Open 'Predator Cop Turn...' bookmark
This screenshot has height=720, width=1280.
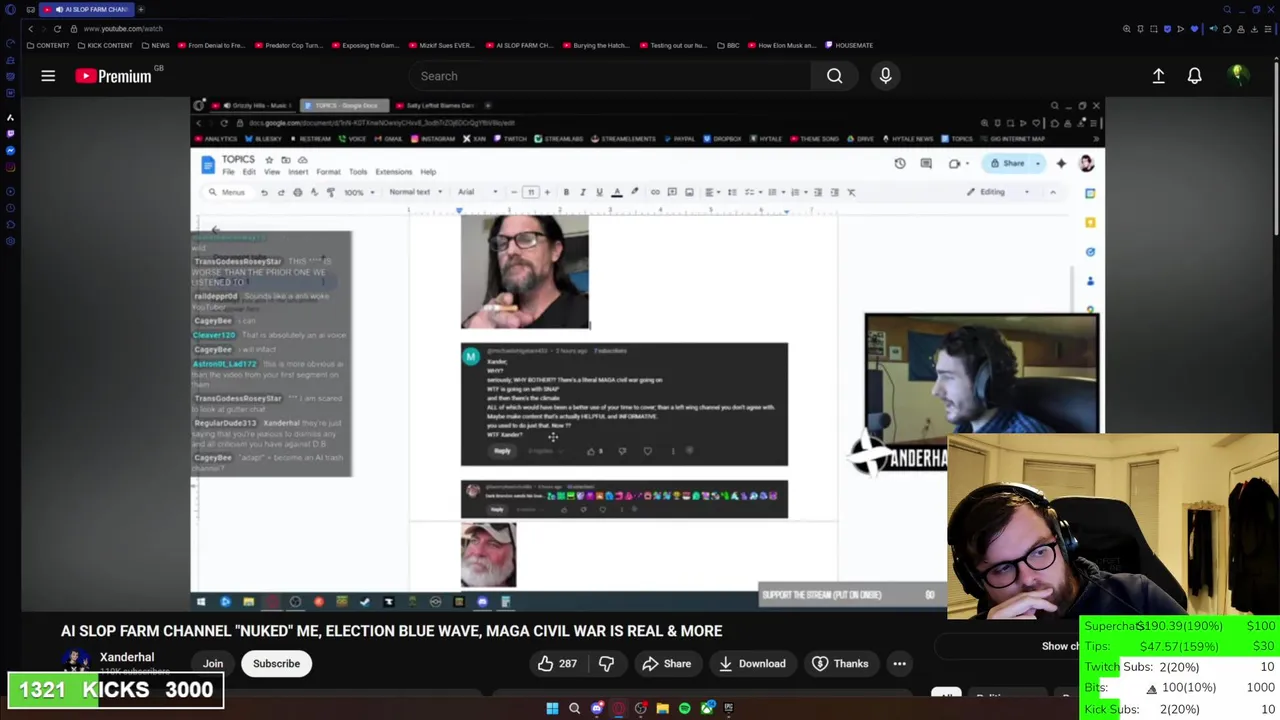point(289,45)
